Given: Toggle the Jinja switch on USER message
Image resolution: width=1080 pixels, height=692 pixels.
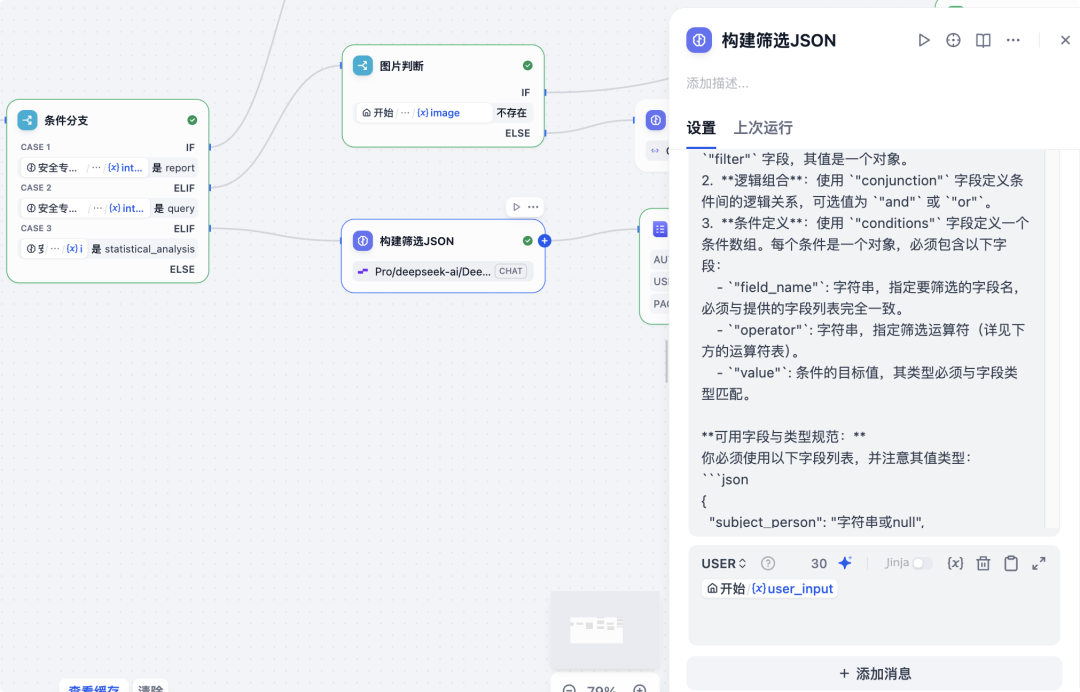Looking at the screenshot, I should point(922,563).
